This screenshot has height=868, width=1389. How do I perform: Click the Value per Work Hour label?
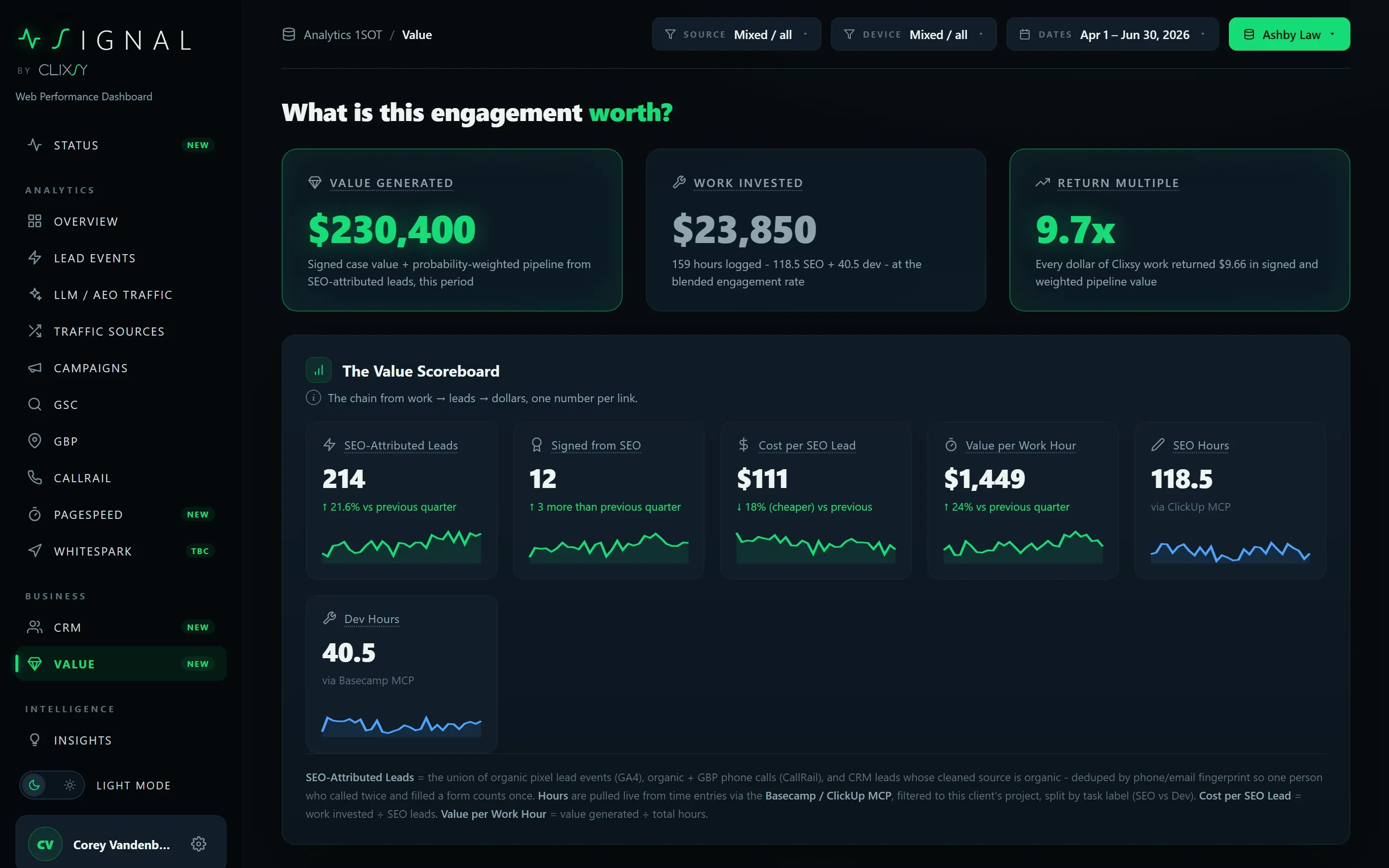click(x=1021, y=445)
